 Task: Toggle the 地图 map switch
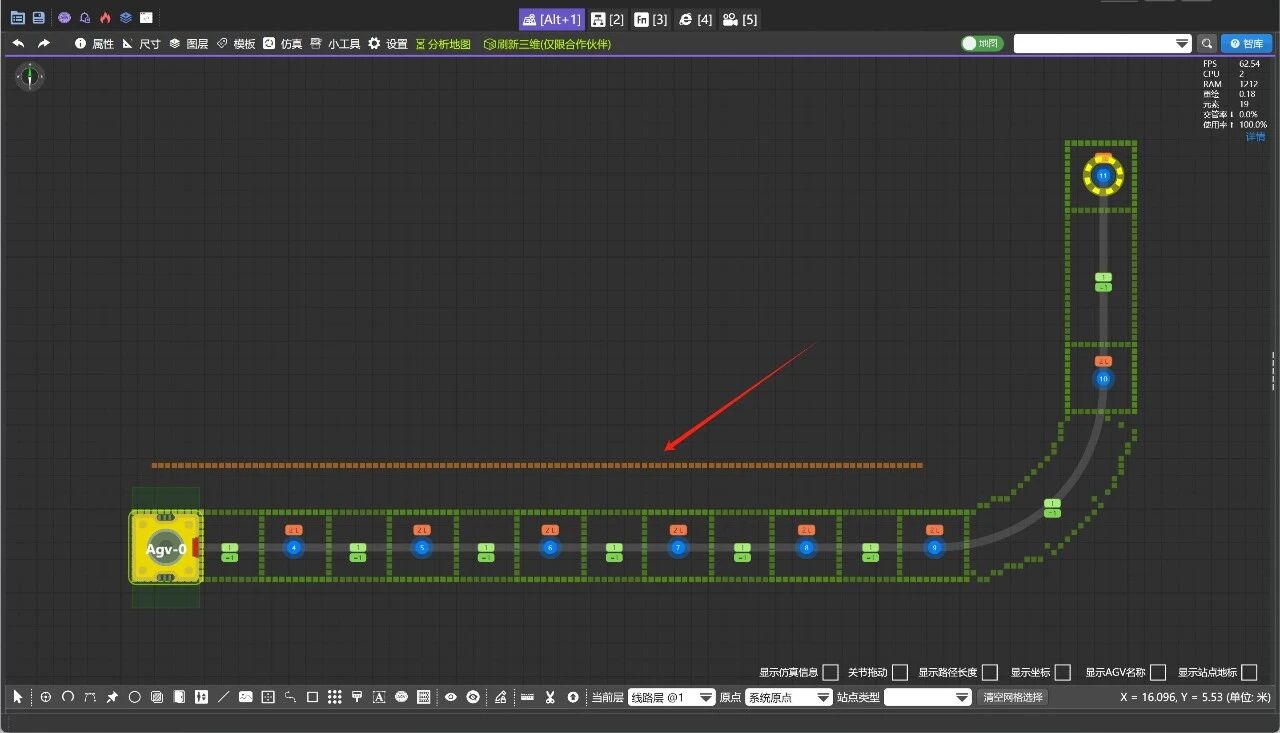tap(982, 44)
